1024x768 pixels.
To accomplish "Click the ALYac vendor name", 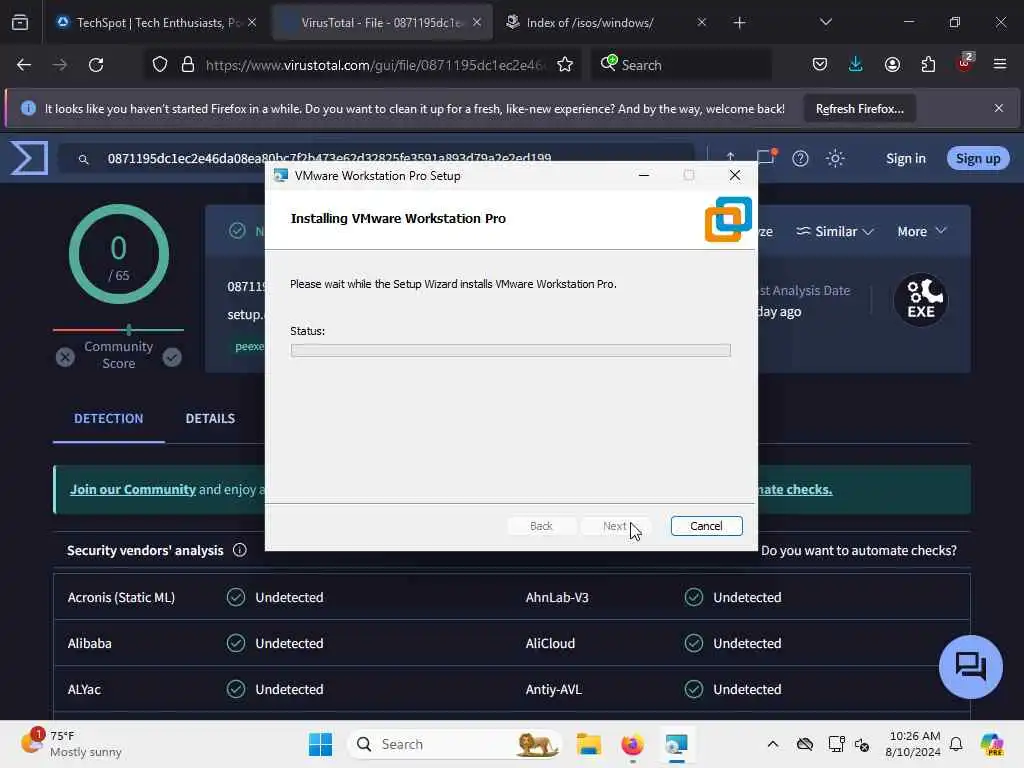I will (84, 690).
